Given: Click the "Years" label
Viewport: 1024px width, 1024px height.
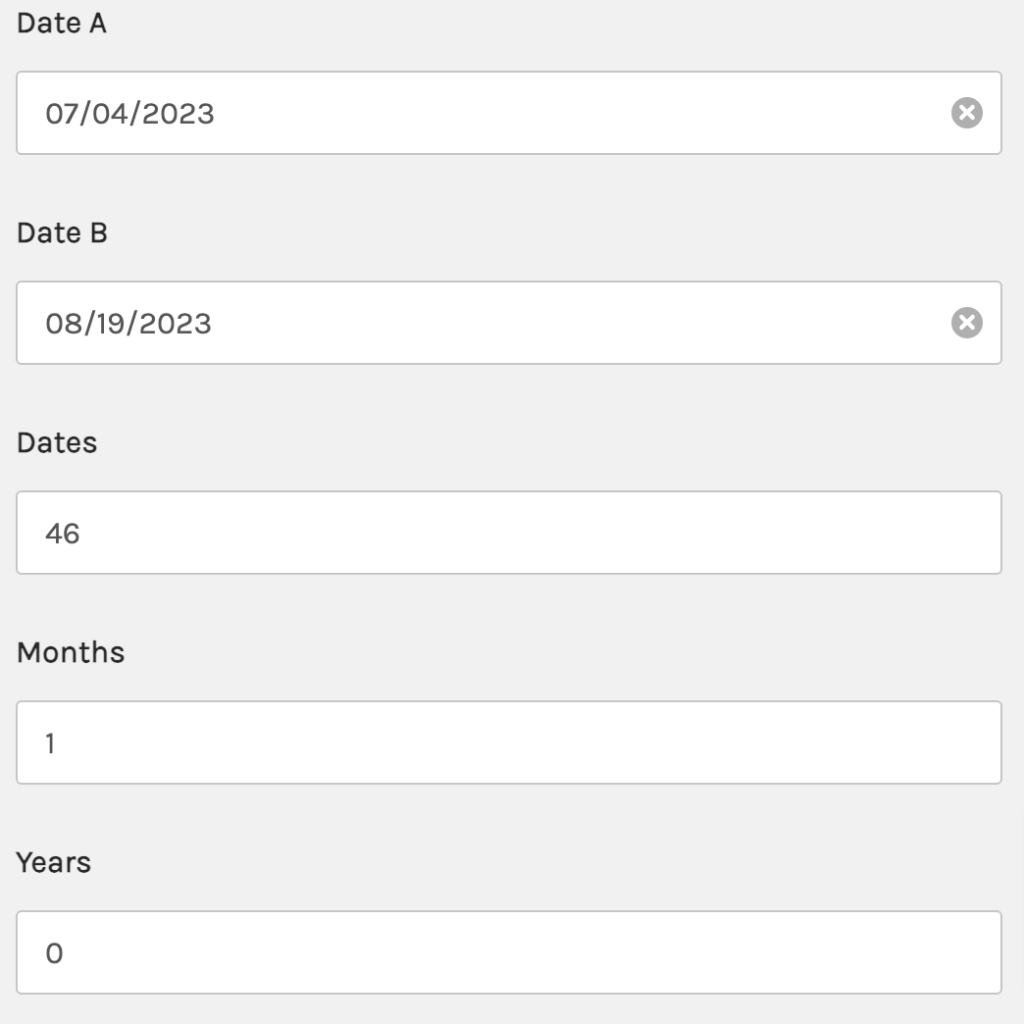Looking at the screenshot, I should click(x=54, y=862).
